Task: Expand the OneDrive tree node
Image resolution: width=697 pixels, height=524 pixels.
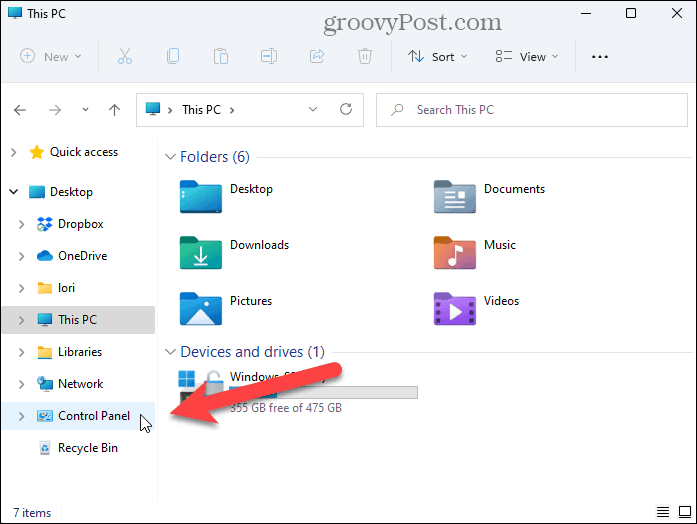Action: tap(21, 256)
